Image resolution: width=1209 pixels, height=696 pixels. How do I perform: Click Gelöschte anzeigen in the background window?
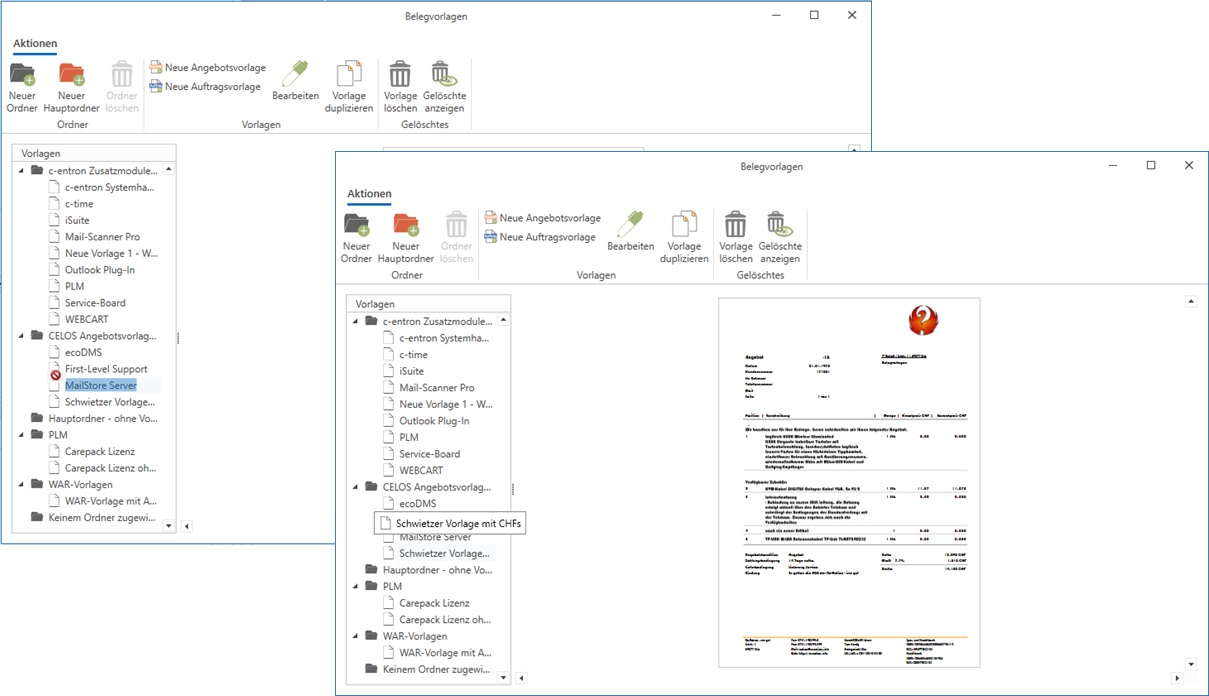pos(444,75)
